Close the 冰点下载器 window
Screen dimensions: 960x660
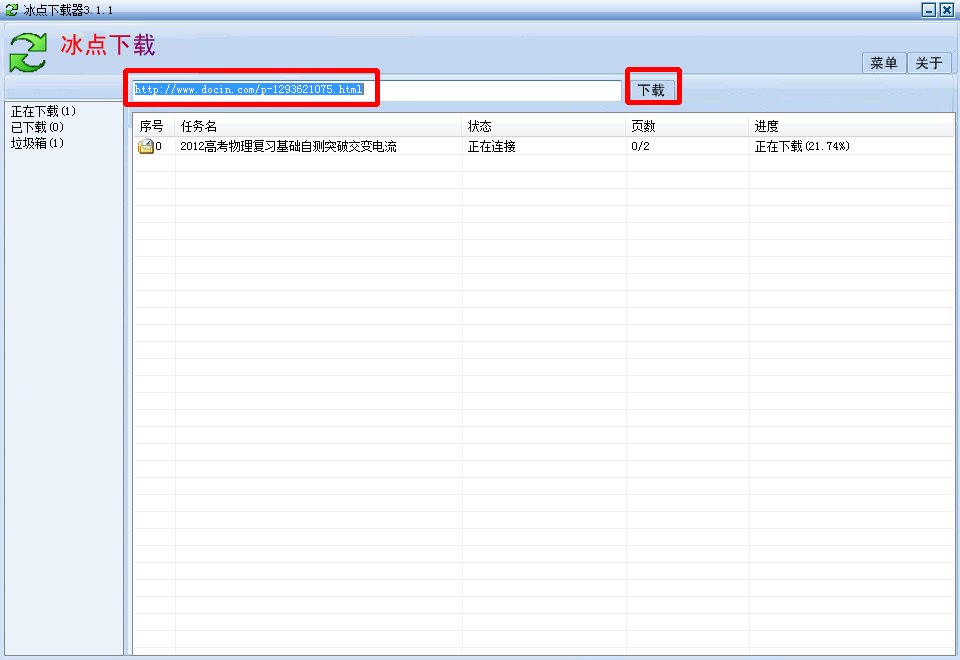pos(947,10)
